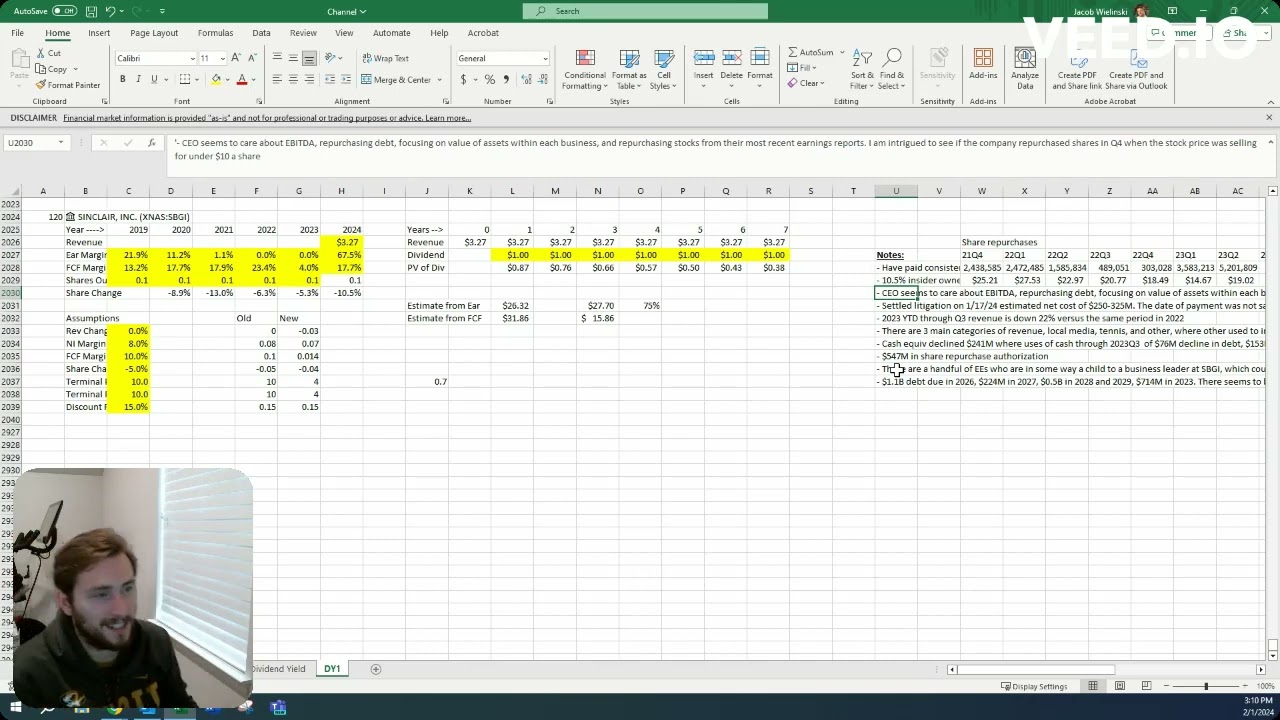
Task: Apply the red font color
Action: [241, 79]
